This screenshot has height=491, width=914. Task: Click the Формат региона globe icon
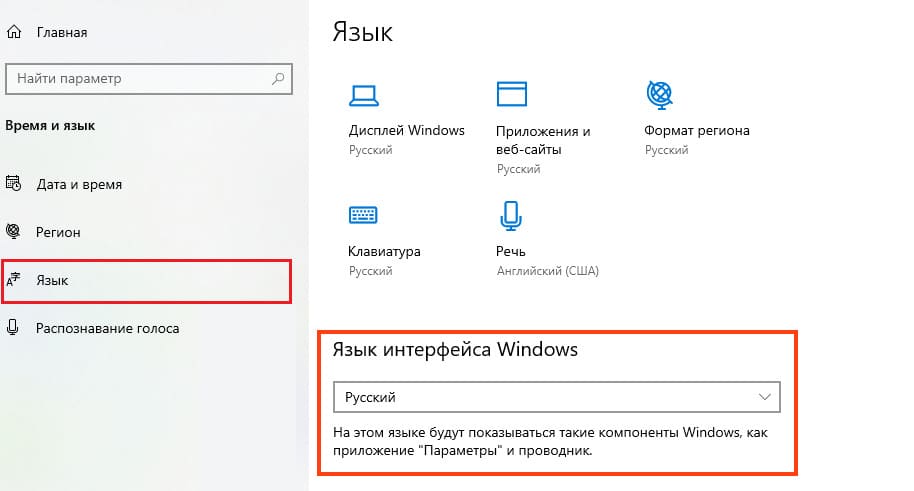(659, 94)
